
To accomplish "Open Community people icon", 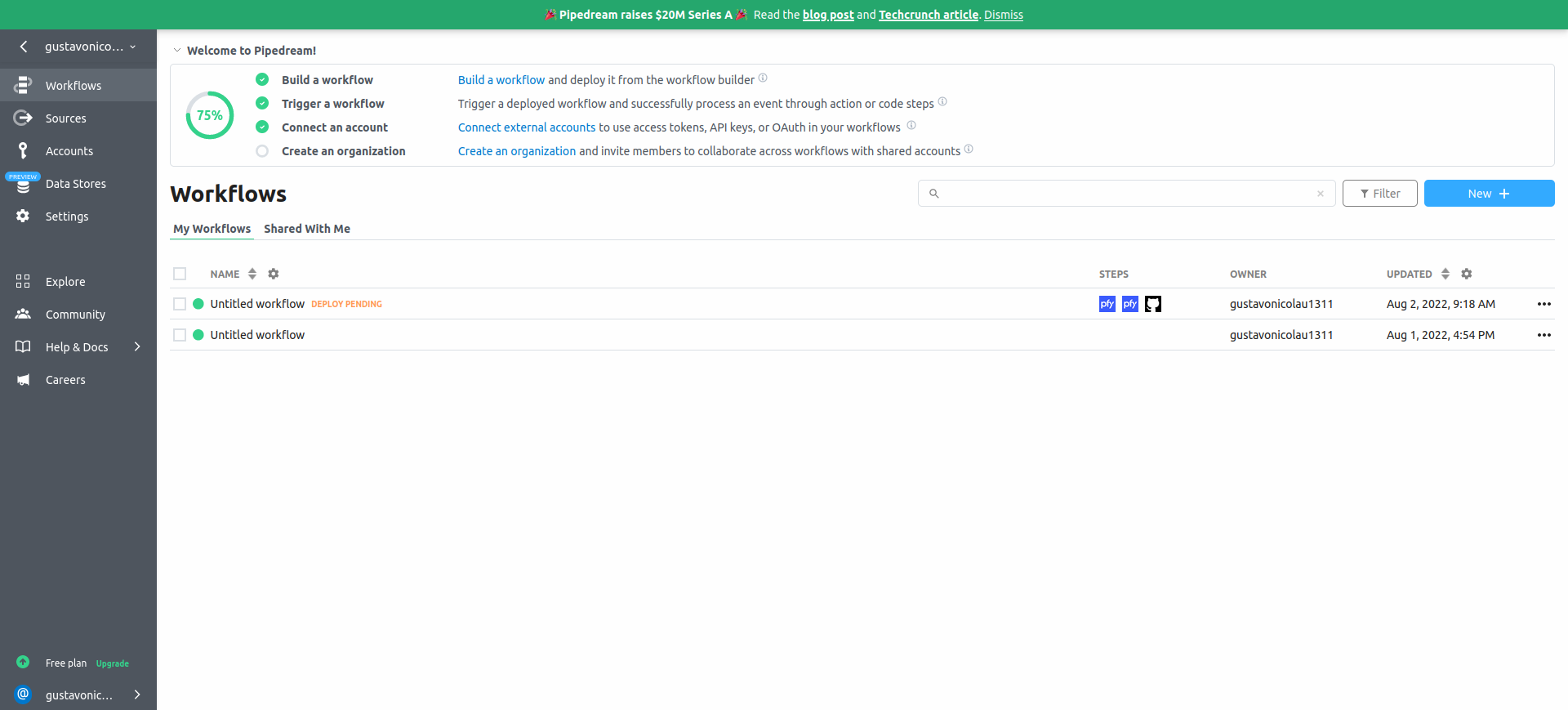I will (x=23, y=314).
